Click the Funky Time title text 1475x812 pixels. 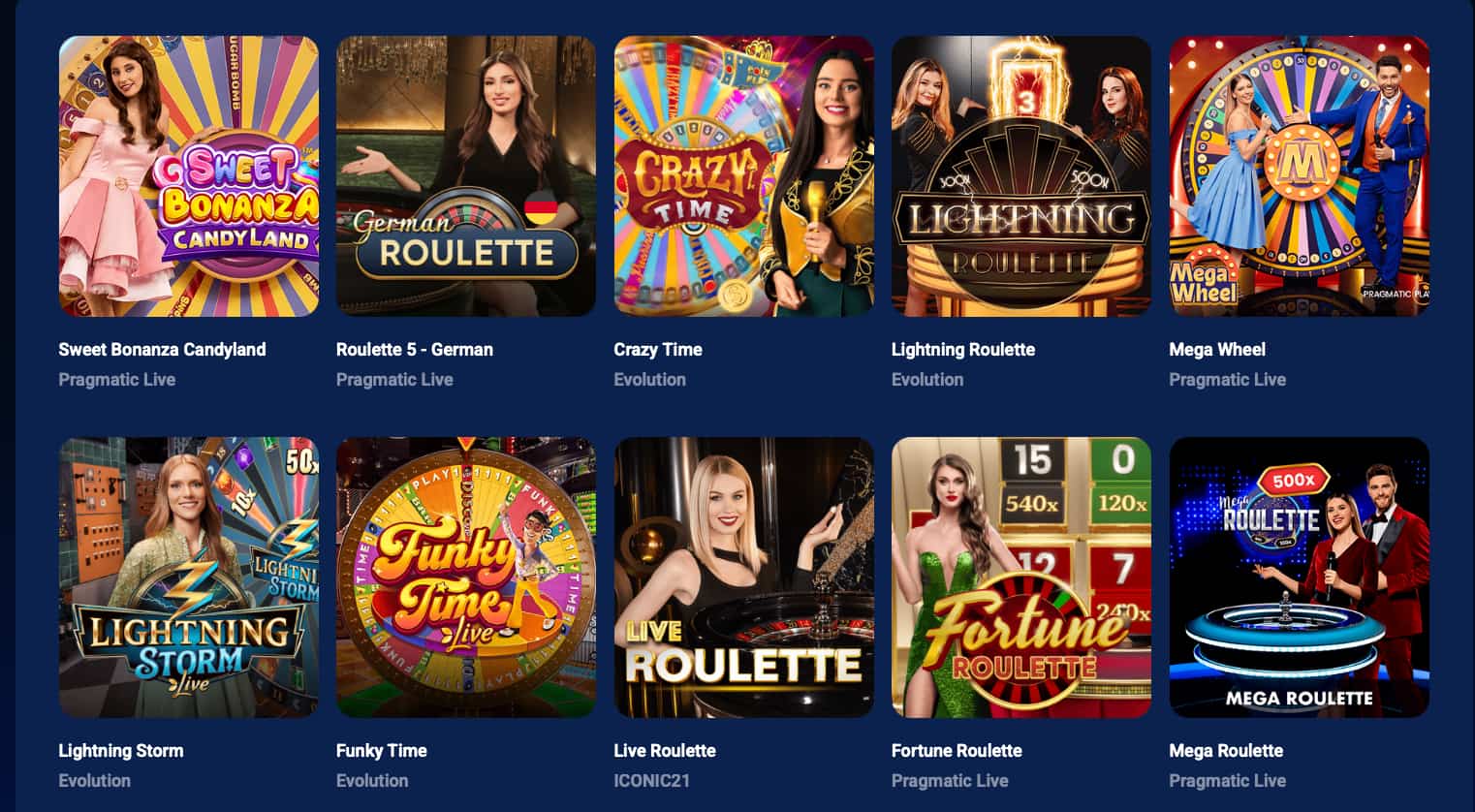tap(382, 751)
